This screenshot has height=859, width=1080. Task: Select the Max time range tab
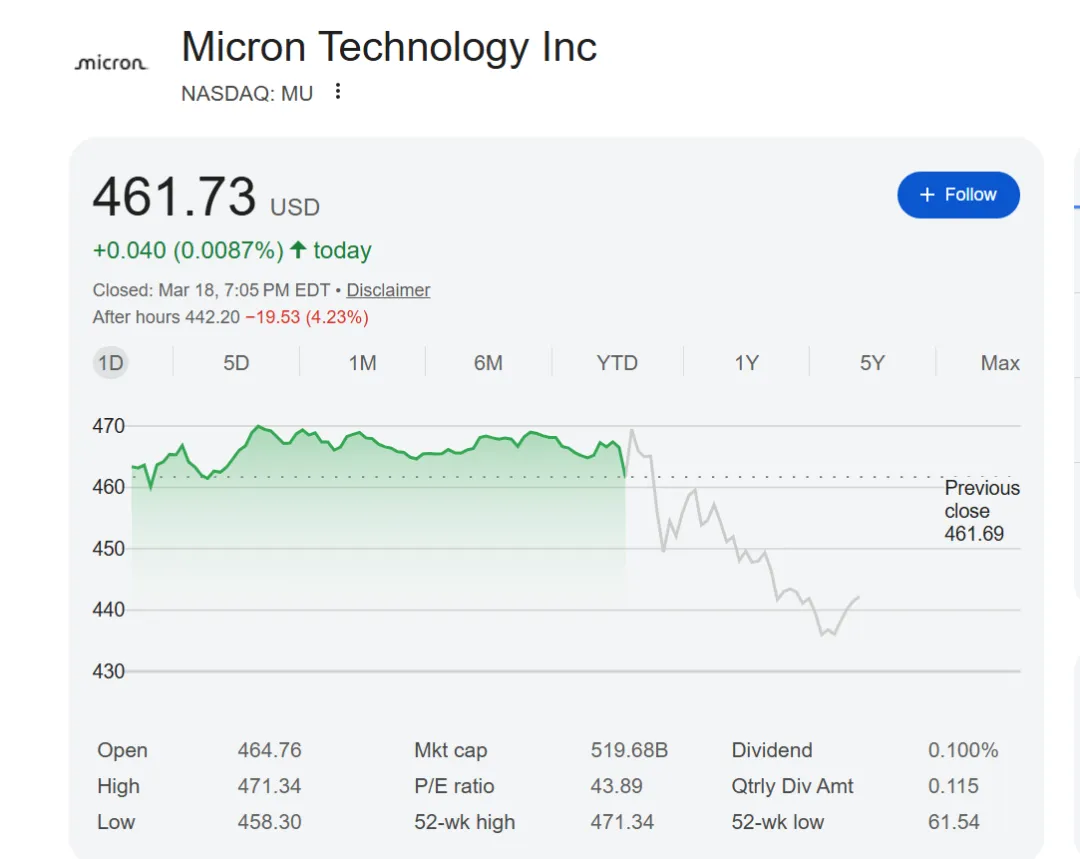(1000, 363)
